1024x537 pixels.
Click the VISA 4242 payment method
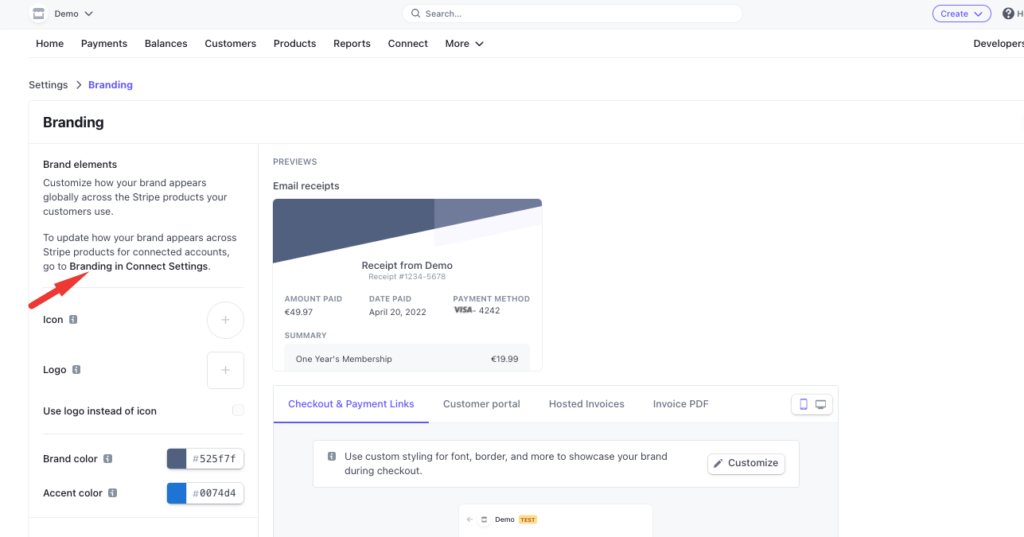(477, 310)
